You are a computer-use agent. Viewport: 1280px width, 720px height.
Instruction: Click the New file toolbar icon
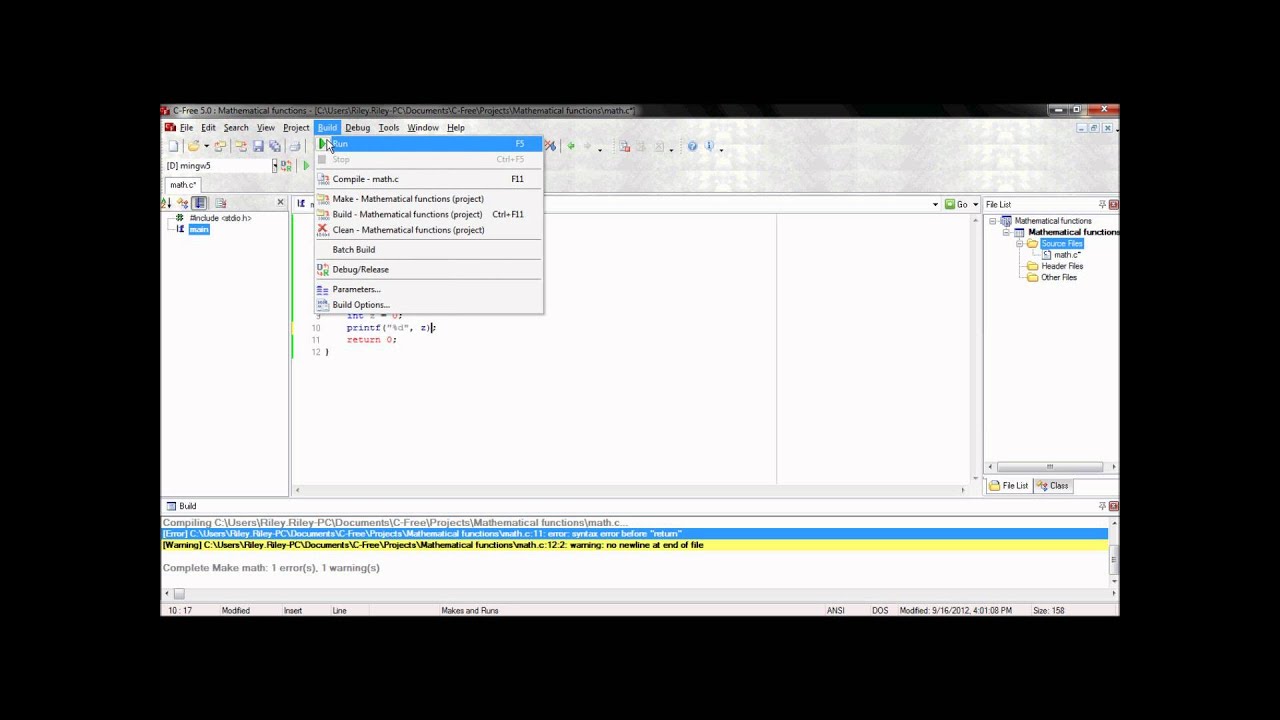pyautogui.click(x=174, y=147)
